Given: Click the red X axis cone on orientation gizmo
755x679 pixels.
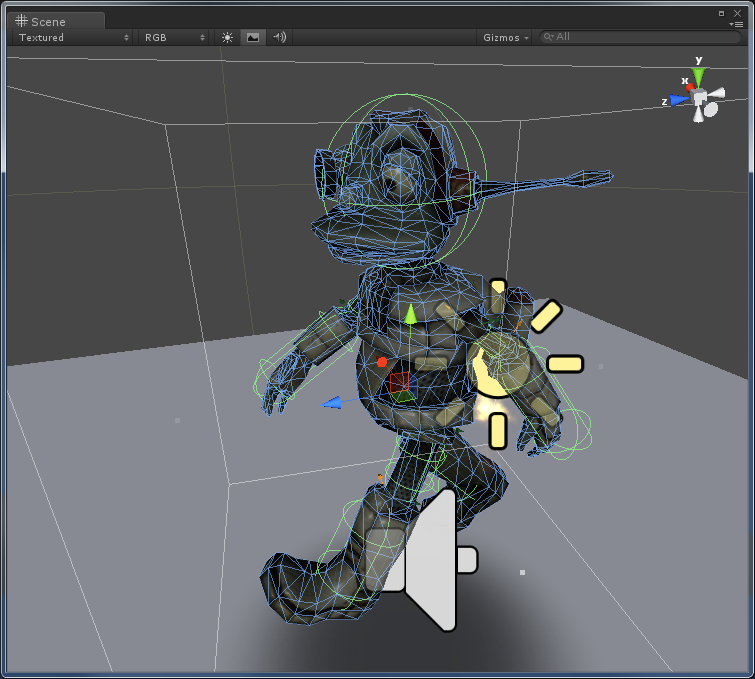Looking at the screenshot, I should click(690, 88).
